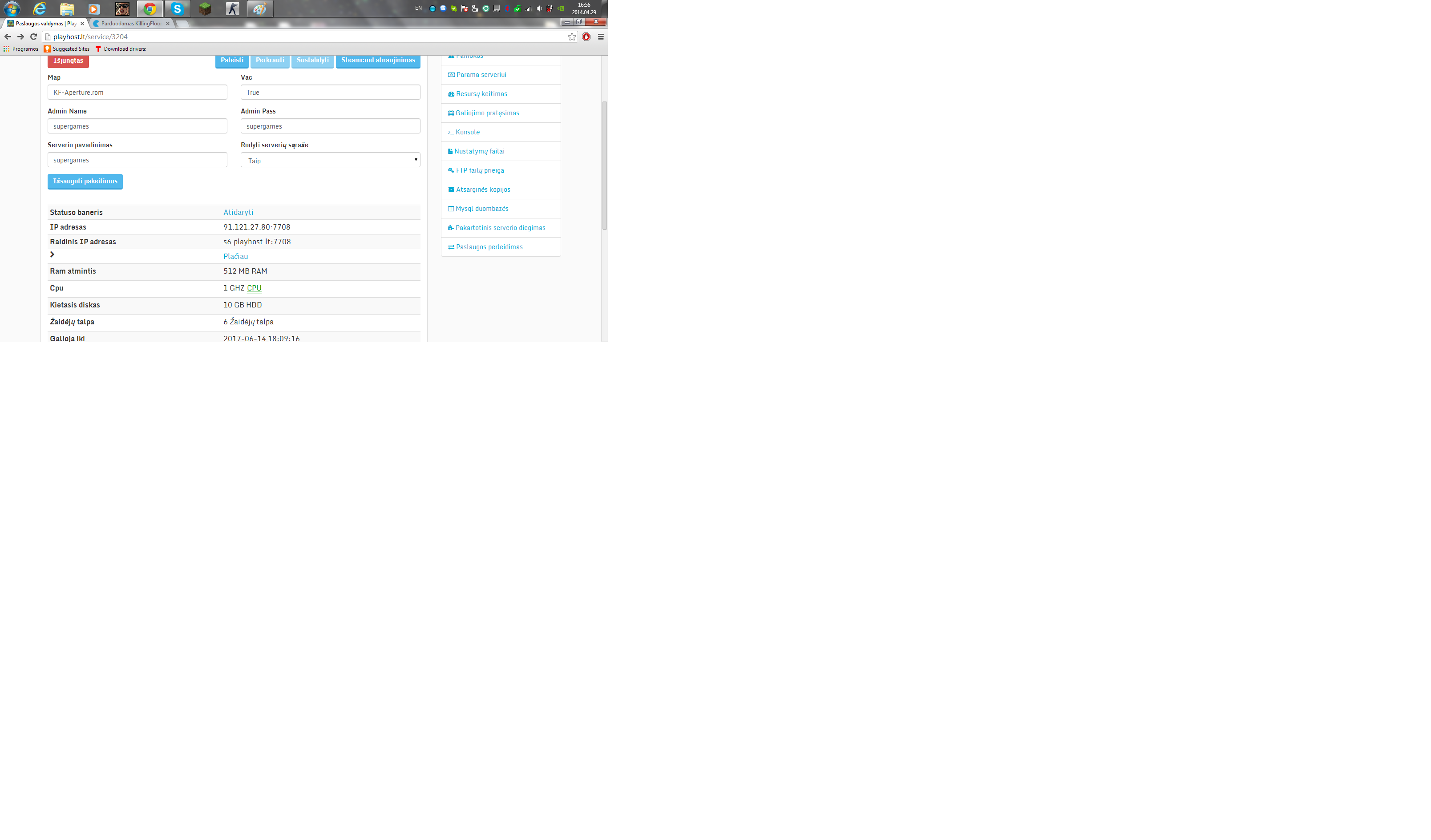This screenshot has height=840, width=1431.
Task: Open a new browser tab
Action: click(x=182, y=23)
